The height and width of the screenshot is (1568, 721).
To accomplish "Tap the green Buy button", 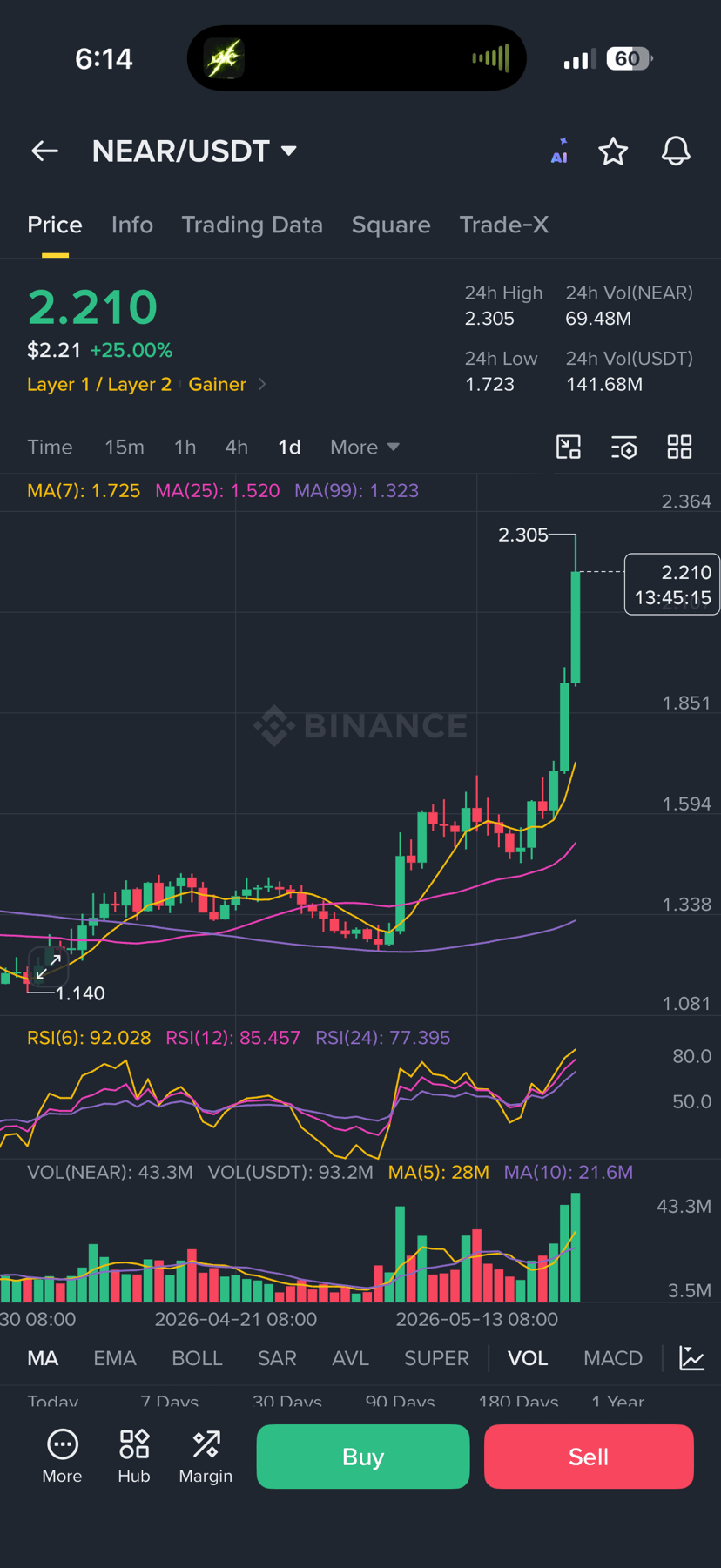I will tap(363, 1457).
